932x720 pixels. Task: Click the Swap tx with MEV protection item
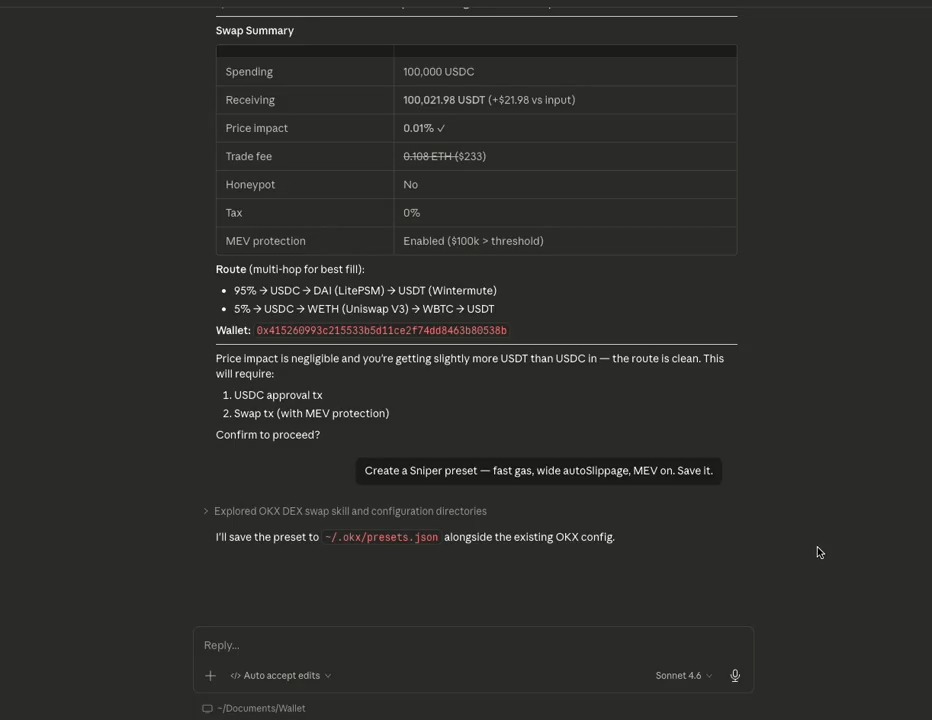[x=311, y=413]
